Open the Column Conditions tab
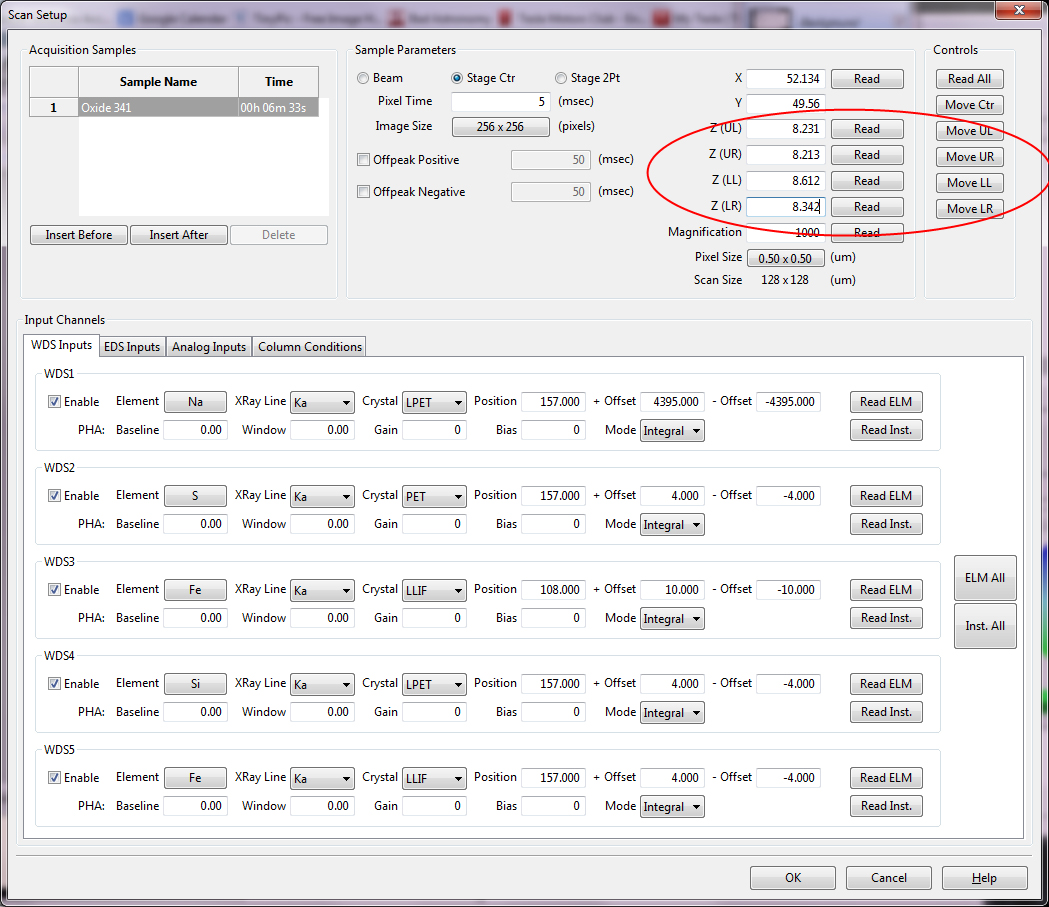The image size is (1049, 907). coord(309,347)
